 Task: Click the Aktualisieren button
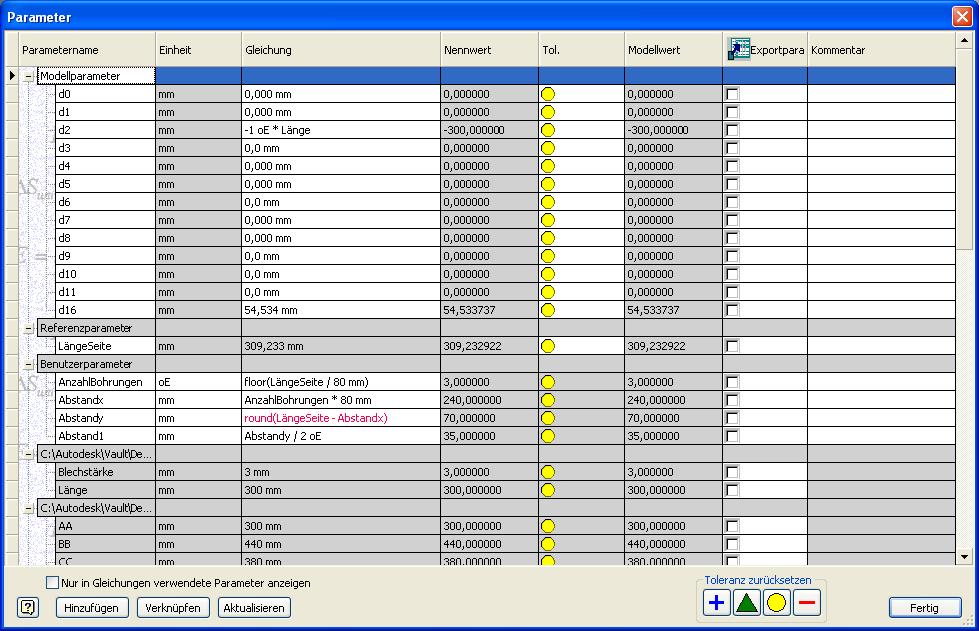tap(254, 607)
